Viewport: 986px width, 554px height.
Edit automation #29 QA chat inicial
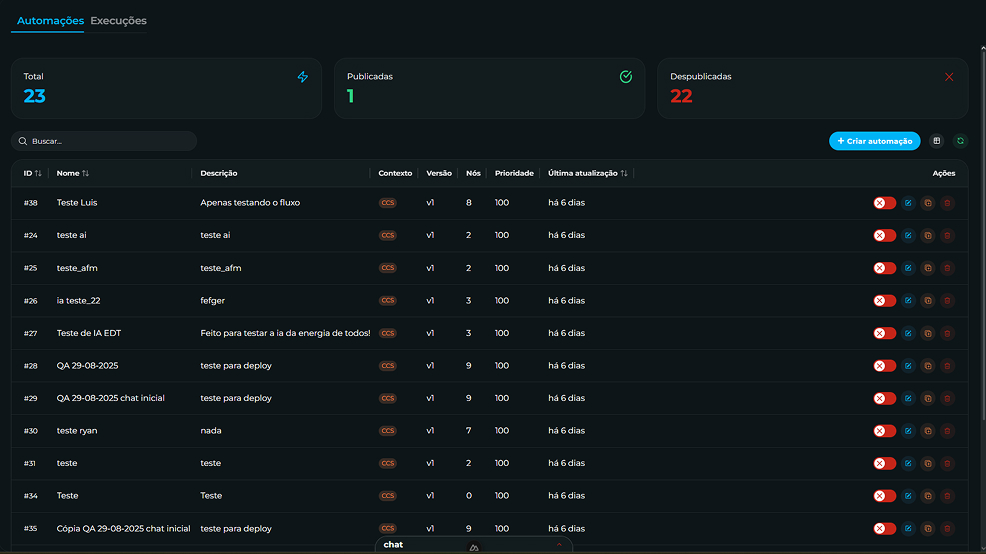pyautogui.click(x=908, y=398)
